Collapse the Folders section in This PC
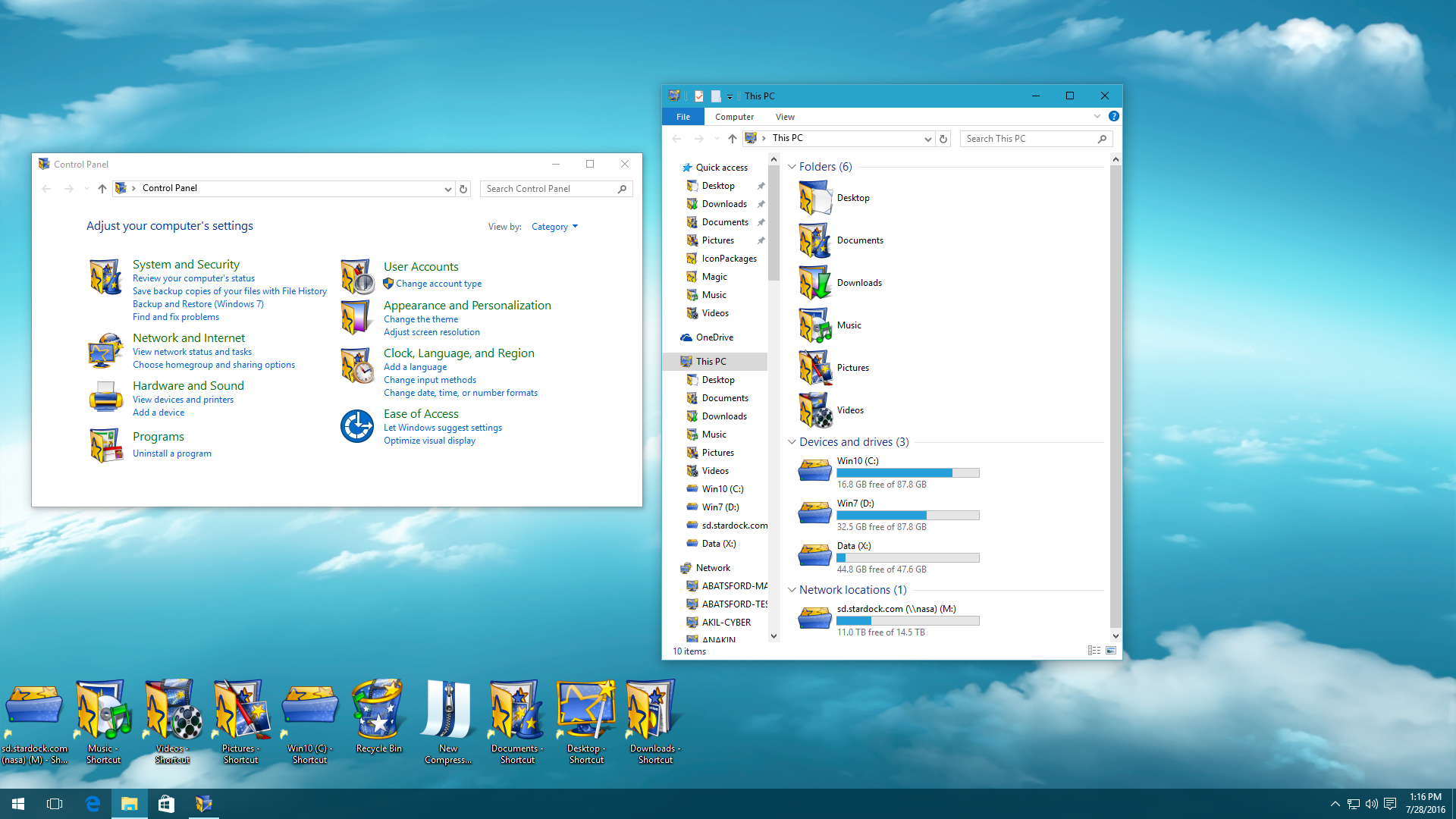This screenshot has width=1456, height=819. [x=791, y=166]
